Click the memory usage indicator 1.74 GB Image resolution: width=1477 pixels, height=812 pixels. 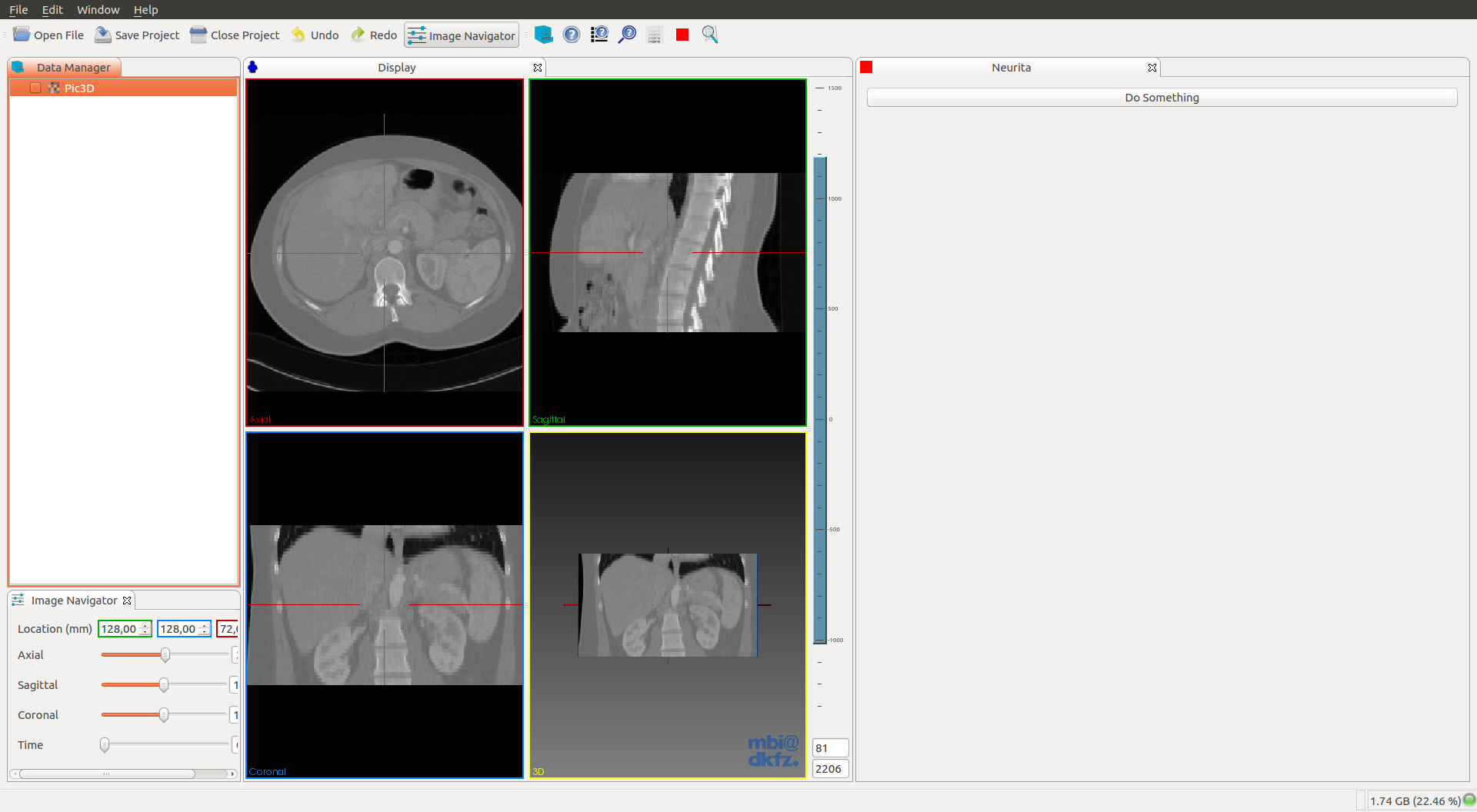(1414, 801)
